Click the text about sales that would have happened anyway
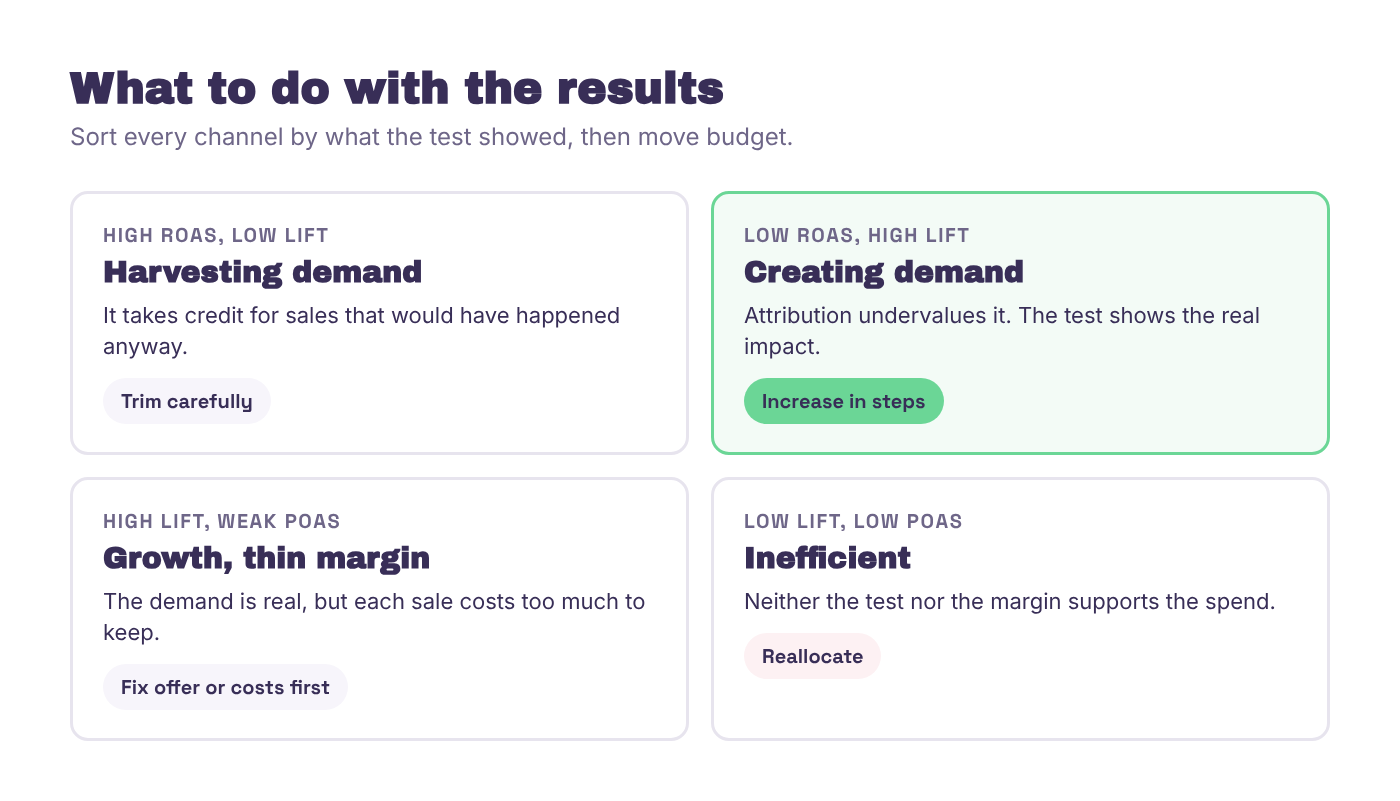1400x801 pixels. pos(361,331)
